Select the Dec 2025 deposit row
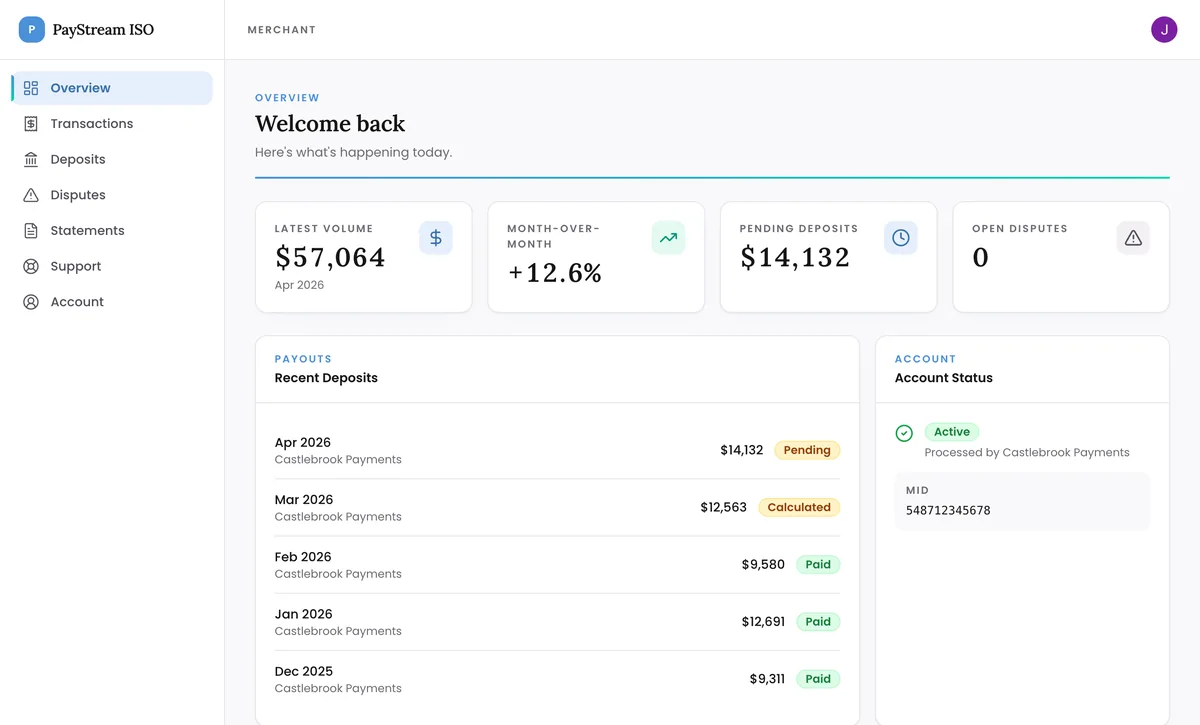Screen dimensions: 1200x725 pos(557,679)
